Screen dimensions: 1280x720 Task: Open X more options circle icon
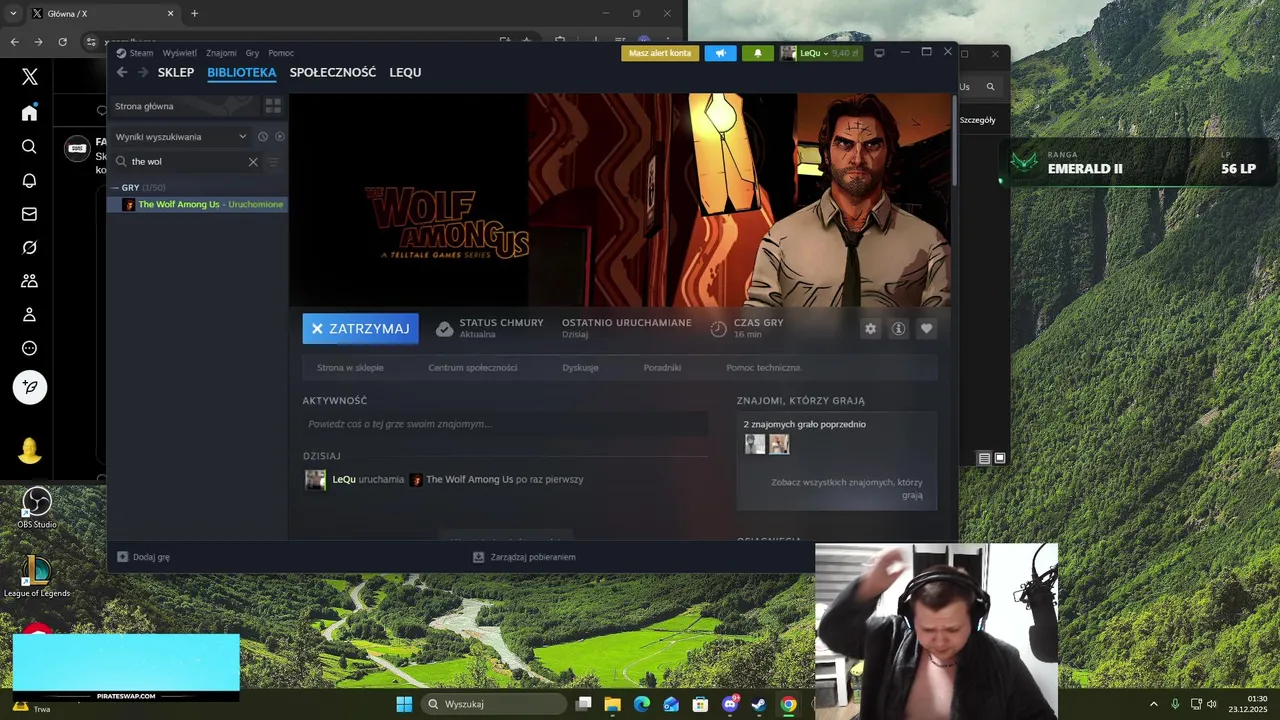29,348
